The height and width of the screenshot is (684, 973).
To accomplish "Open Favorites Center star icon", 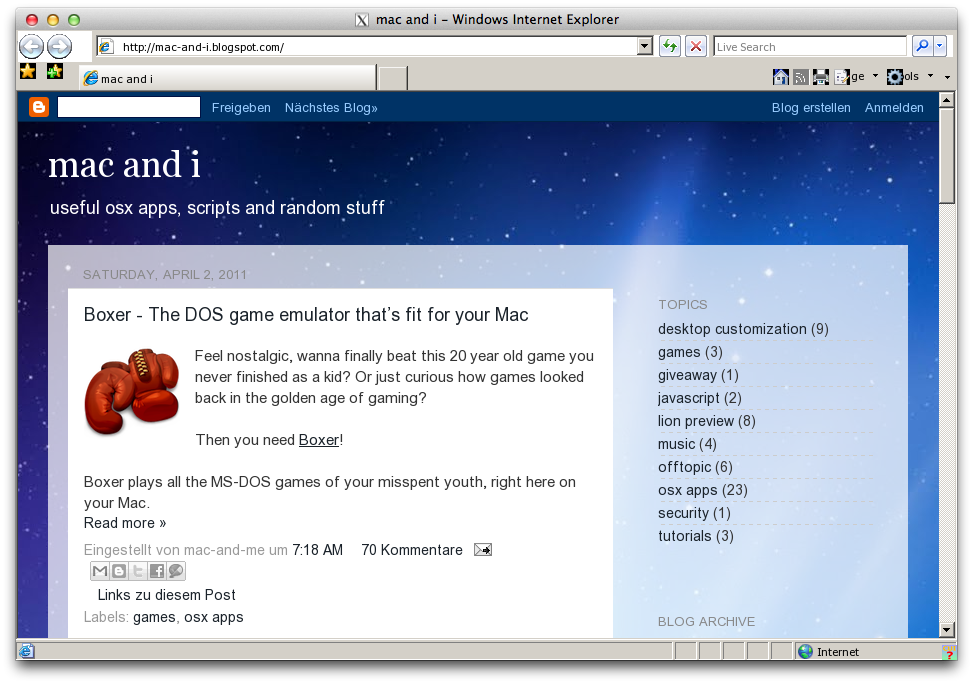I will click(x=28, y=71).
